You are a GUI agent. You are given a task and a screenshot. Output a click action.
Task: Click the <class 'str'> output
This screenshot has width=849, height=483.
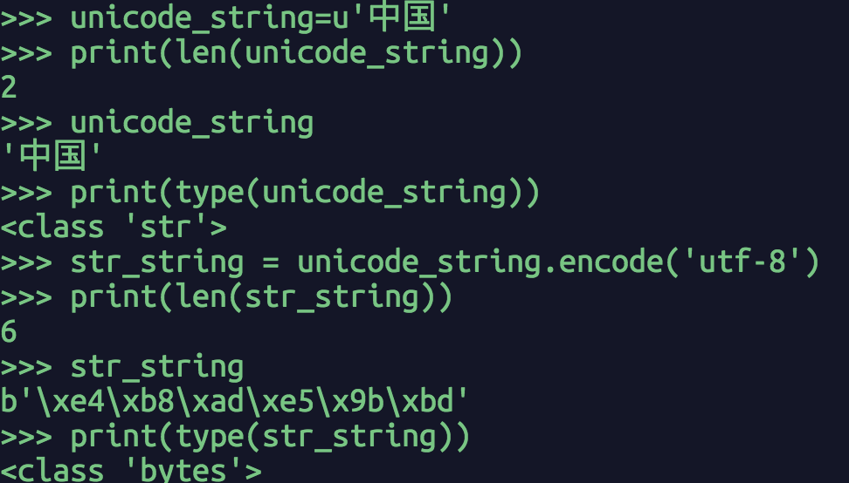coord(113,227)
